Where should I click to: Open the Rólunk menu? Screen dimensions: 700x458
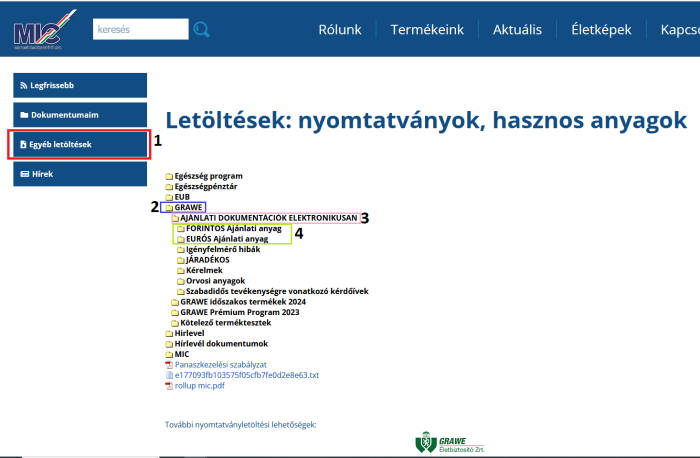click(340, 29)
